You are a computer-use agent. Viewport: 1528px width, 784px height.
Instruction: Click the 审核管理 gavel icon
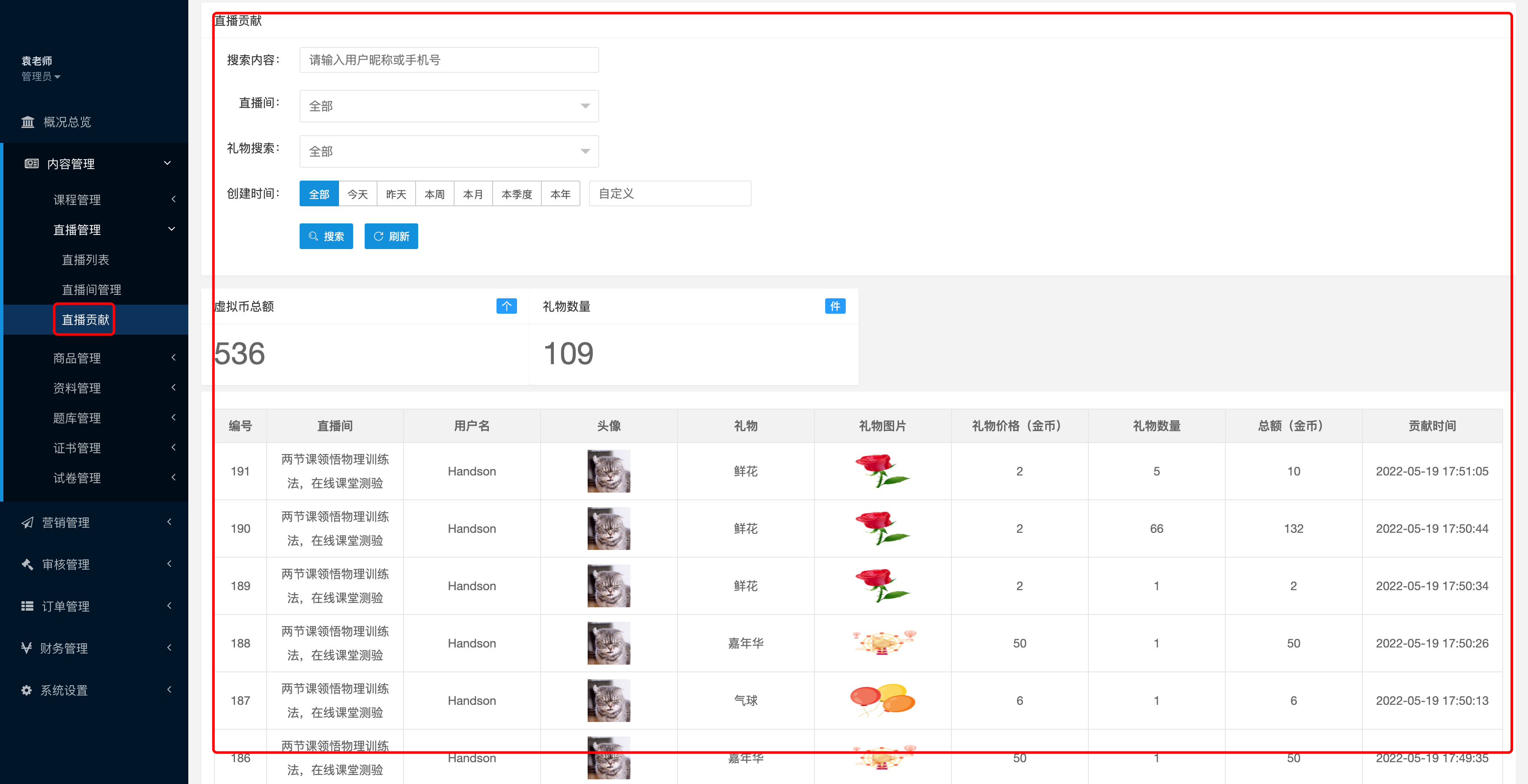pos(27,564)
